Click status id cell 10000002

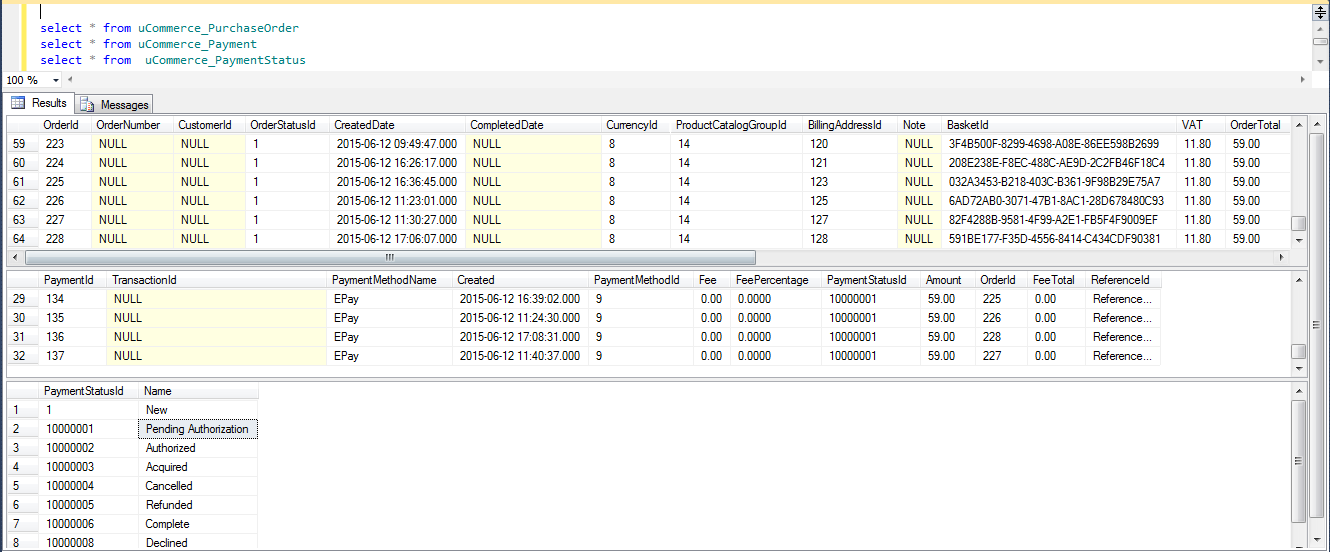pyautogui.click(x=89, y=448)
